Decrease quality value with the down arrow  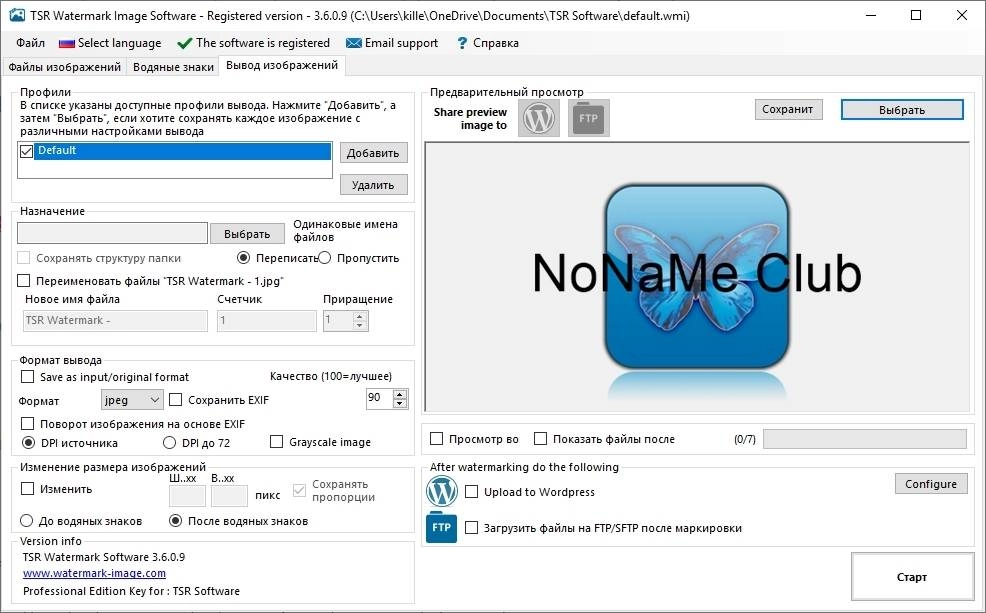tap(400, 403)
